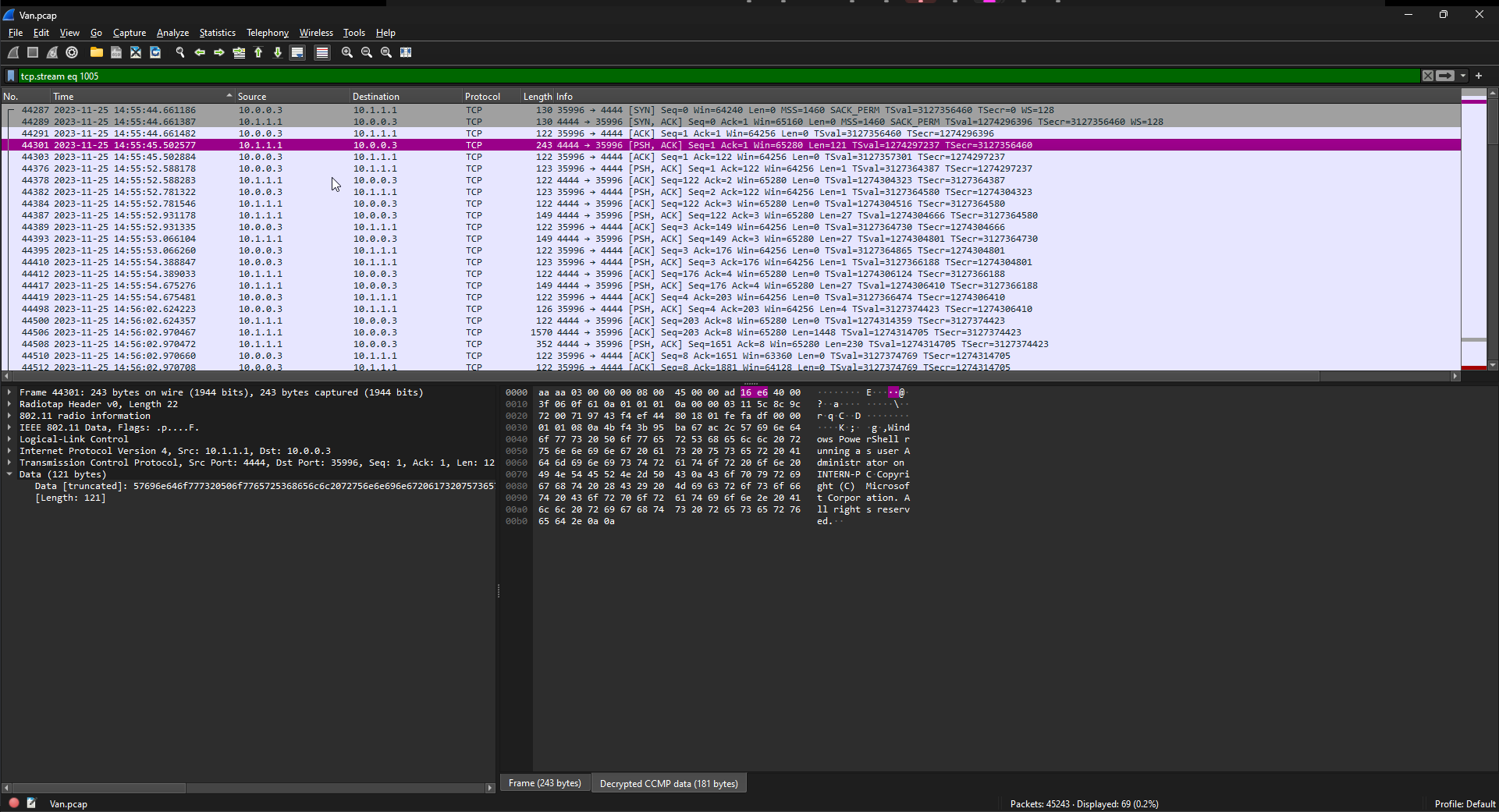
Task: Open the Statistics menu
Action: click(x=217, y=33)
